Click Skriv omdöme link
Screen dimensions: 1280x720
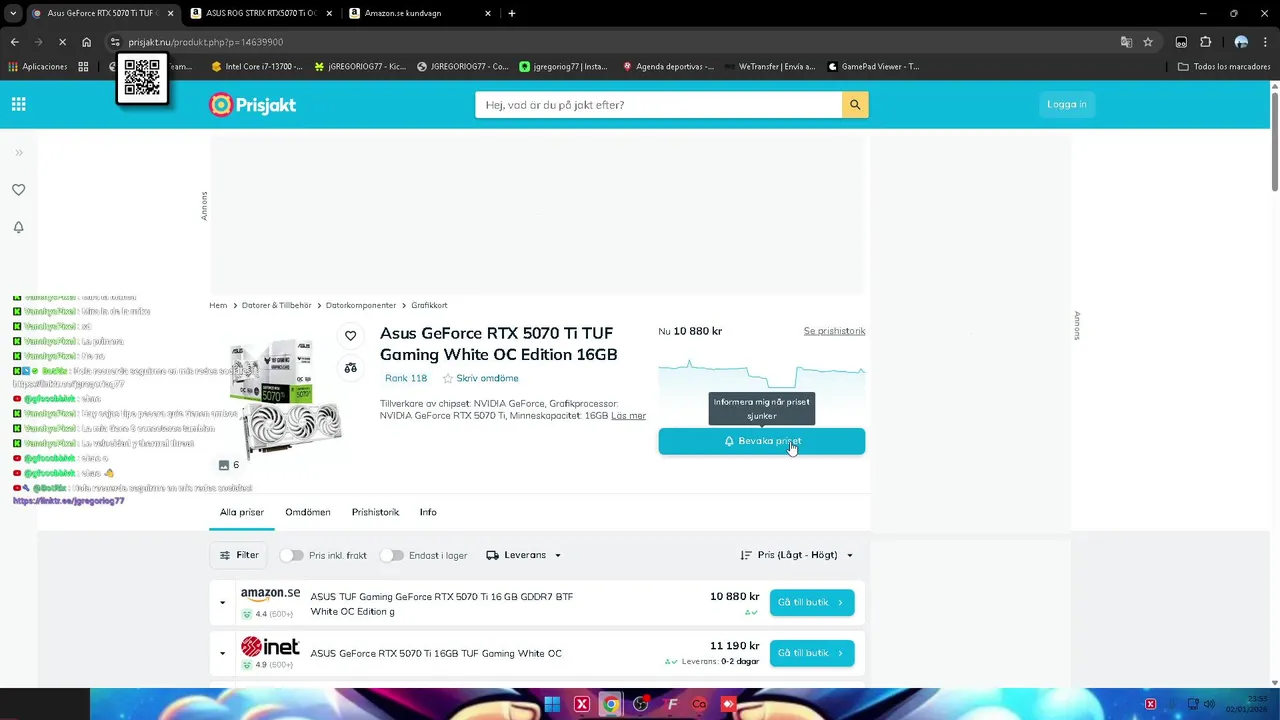pyautogui.click(x=487, y=378)
